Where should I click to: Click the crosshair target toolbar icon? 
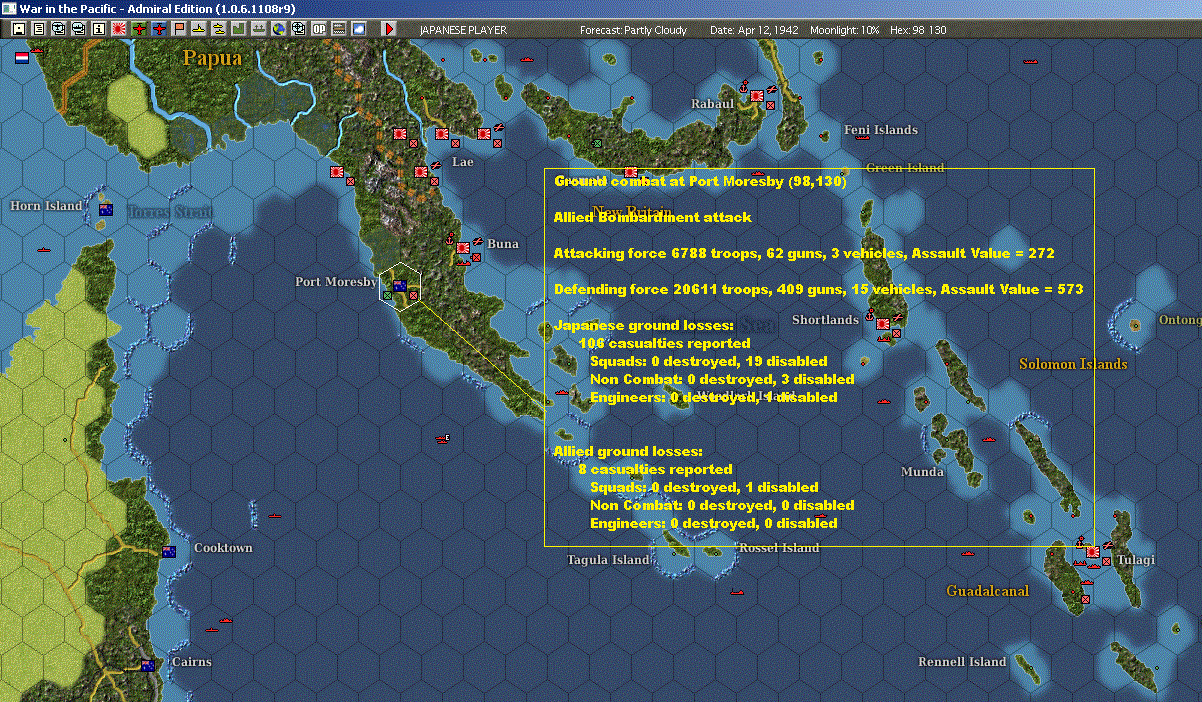point(298,30)
